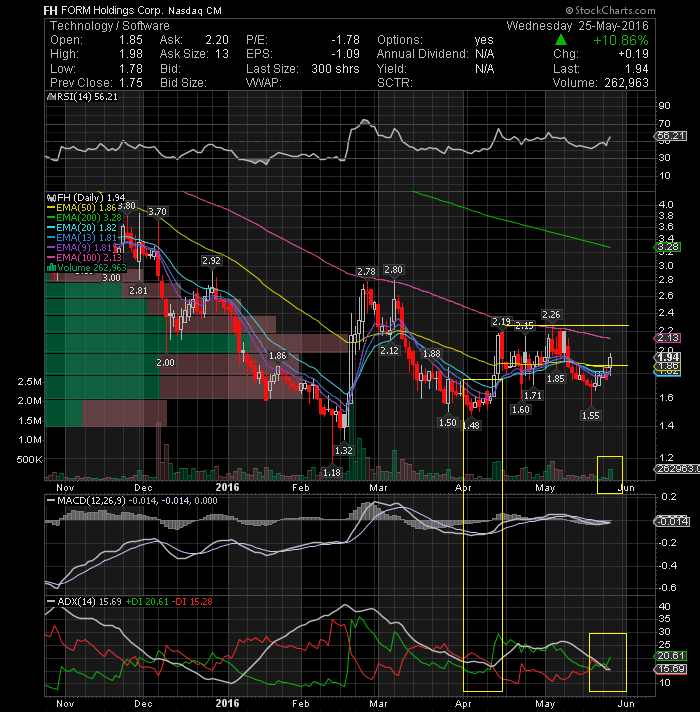Click the FH (Daily) 1.94 legend title
The height and width of the screenshot is (712, 700).
(x=86, y=198)
